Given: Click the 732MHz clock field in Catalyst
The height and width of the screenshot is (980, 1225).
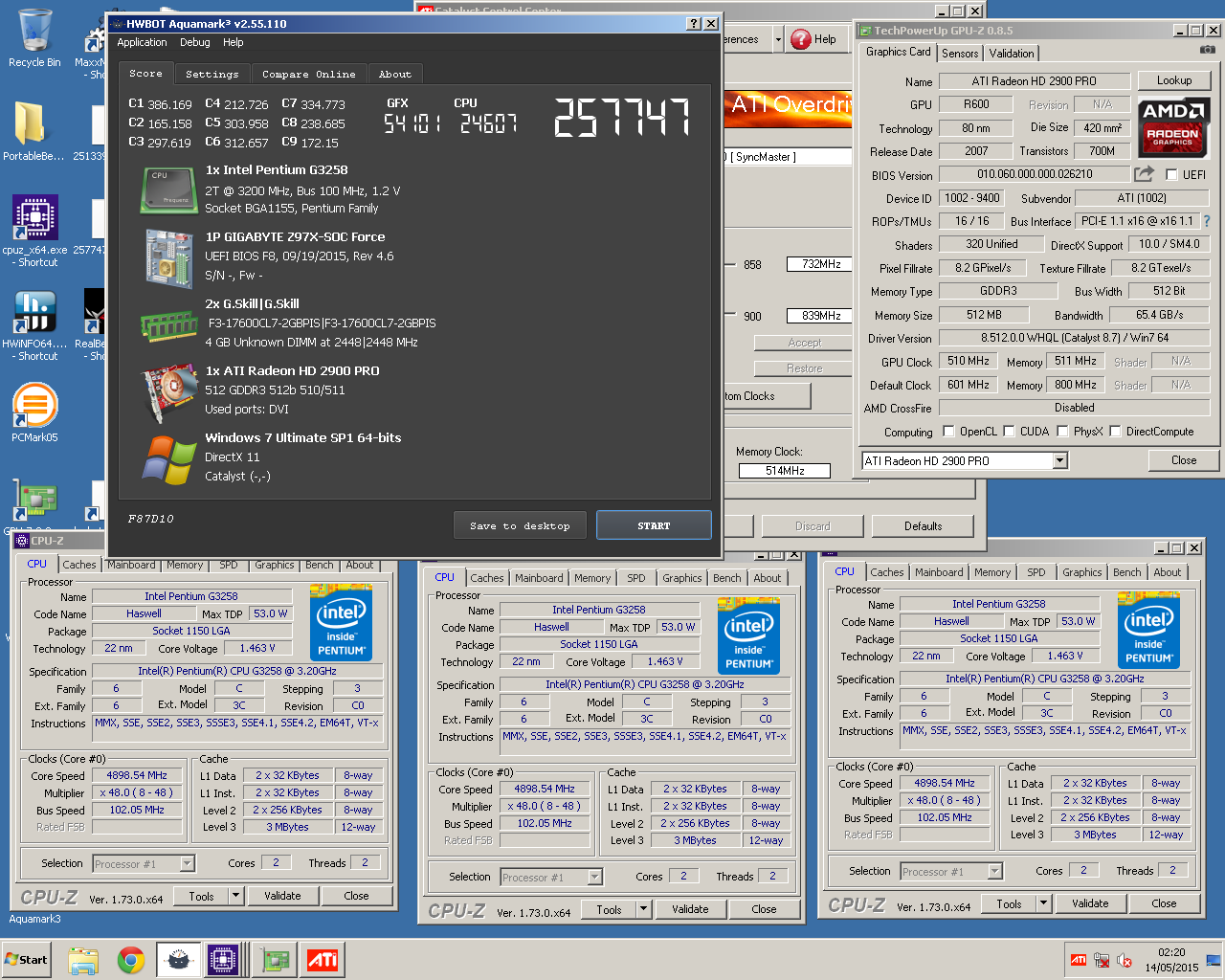Looking at the screenshot, I should click(821, 264).
